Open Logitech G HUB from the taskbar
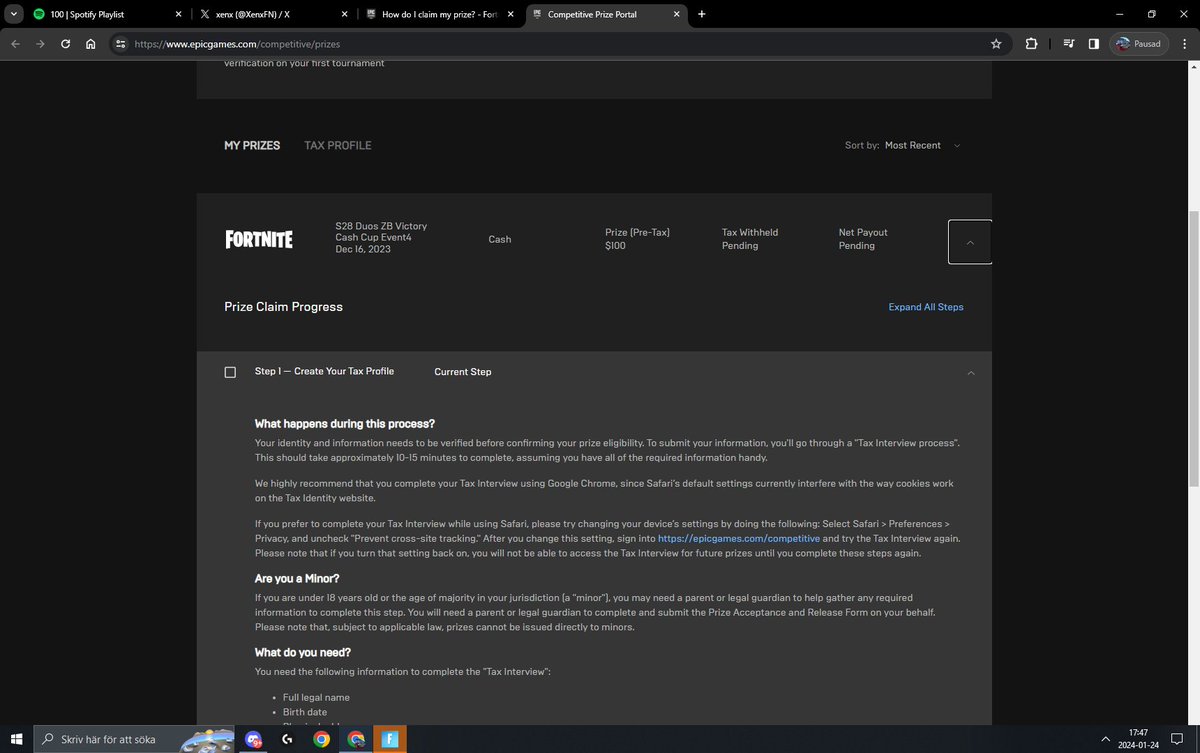This screenshot has height=753, width=1200. click(x=287, y=740)
